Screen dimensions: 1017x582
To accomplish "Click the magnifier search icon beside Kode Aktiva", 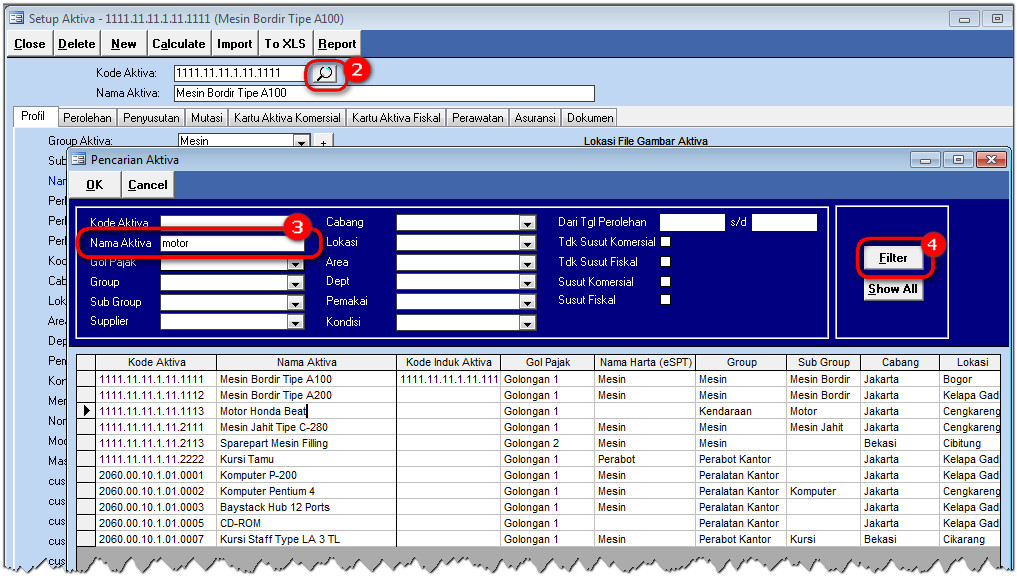I will [324, 73].
